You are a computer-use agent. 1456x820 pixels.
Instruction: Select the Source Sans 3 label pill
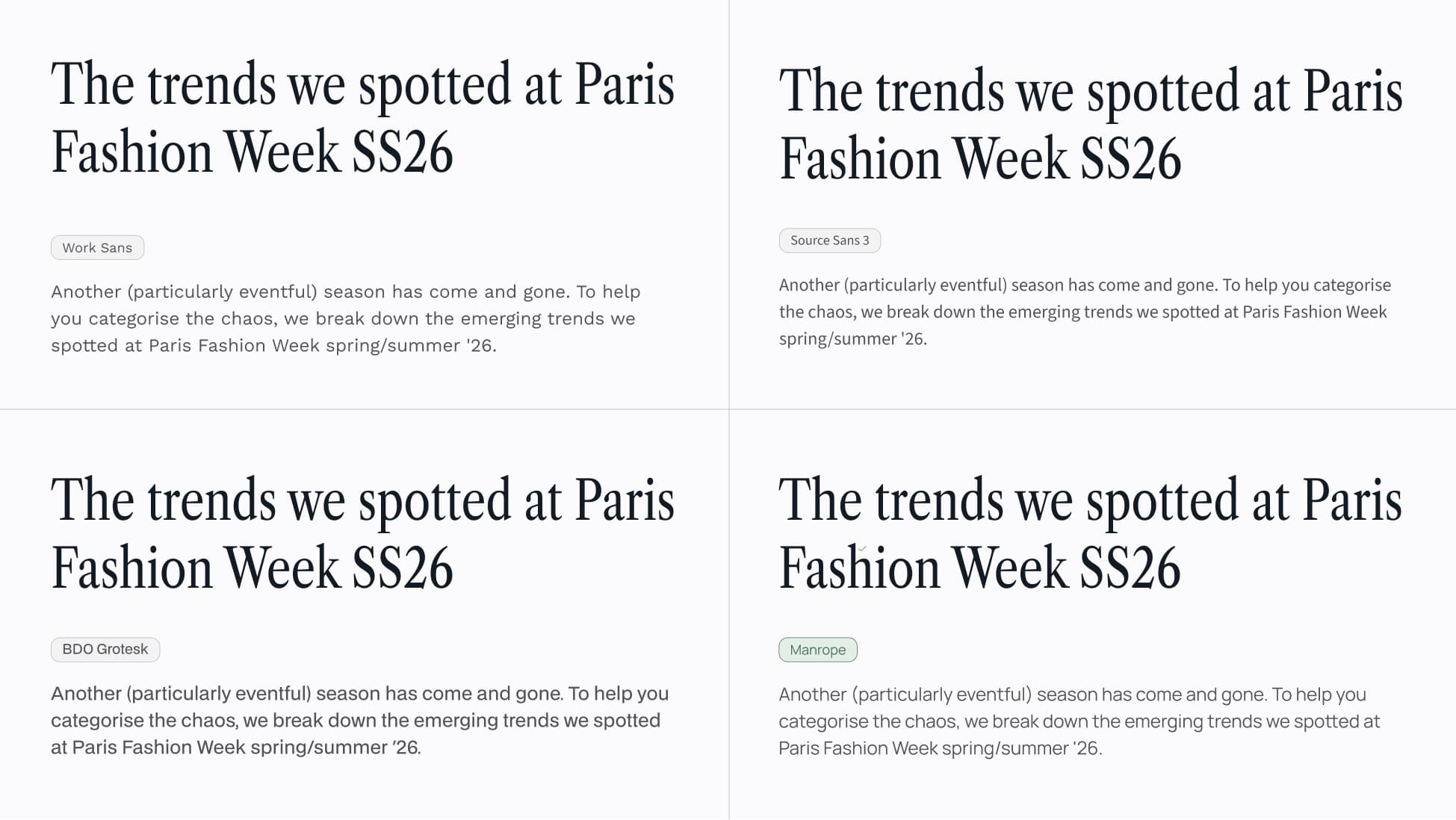pyautogui.click(x=830, y=240)
